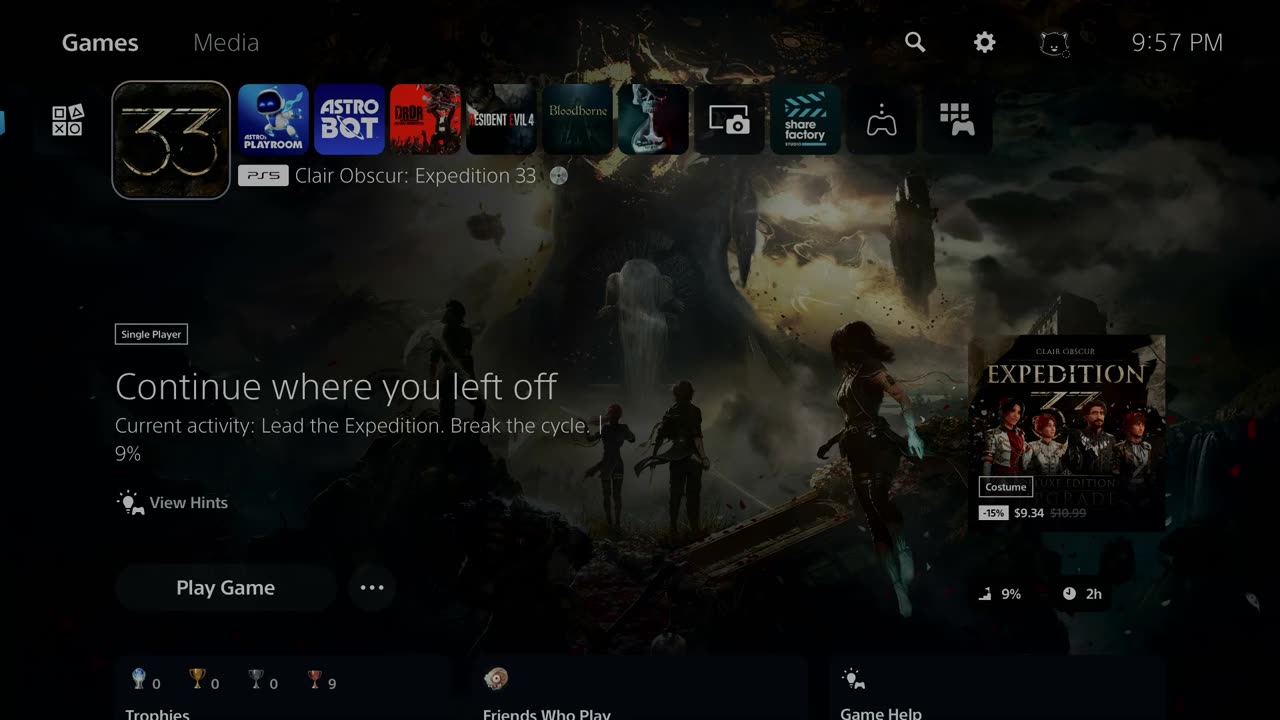Open the Game Help card

pos(998,690)
